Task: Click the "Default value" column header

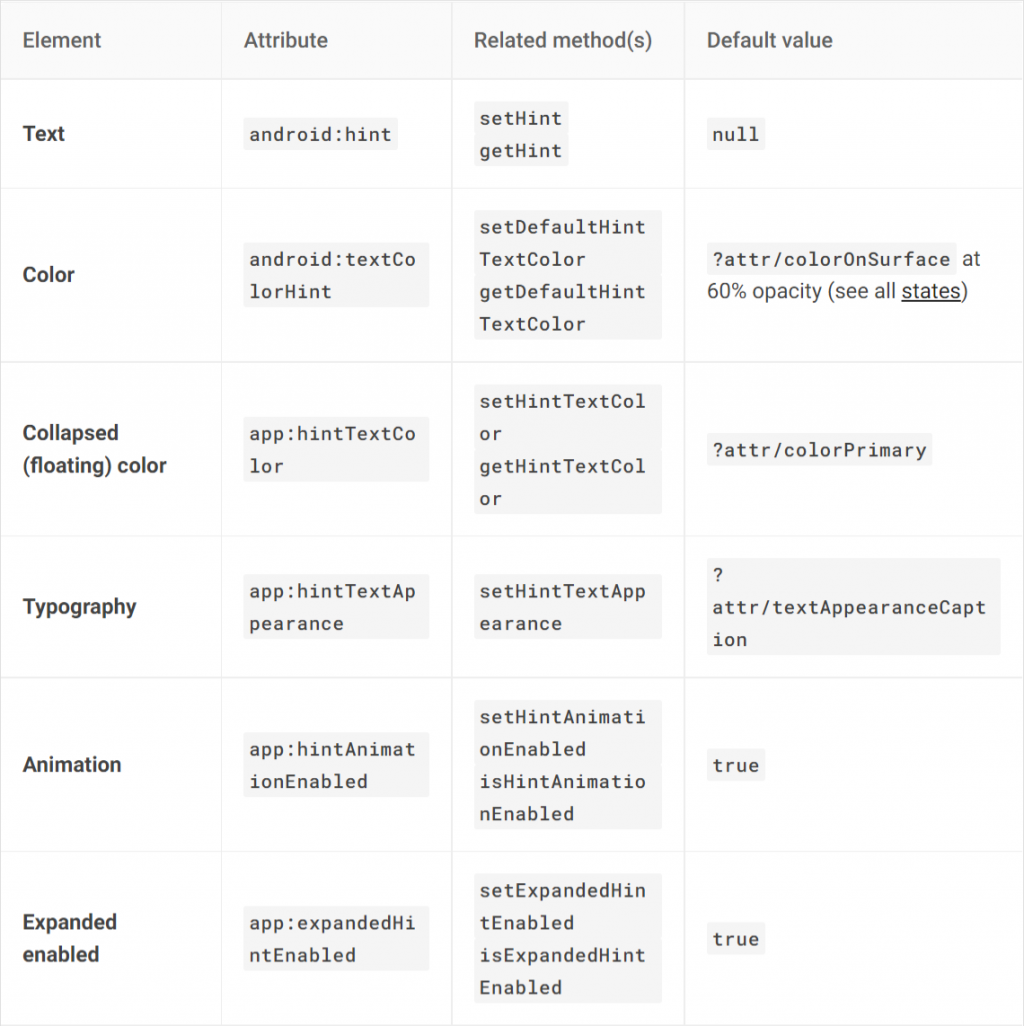Action: coord(769,41)
